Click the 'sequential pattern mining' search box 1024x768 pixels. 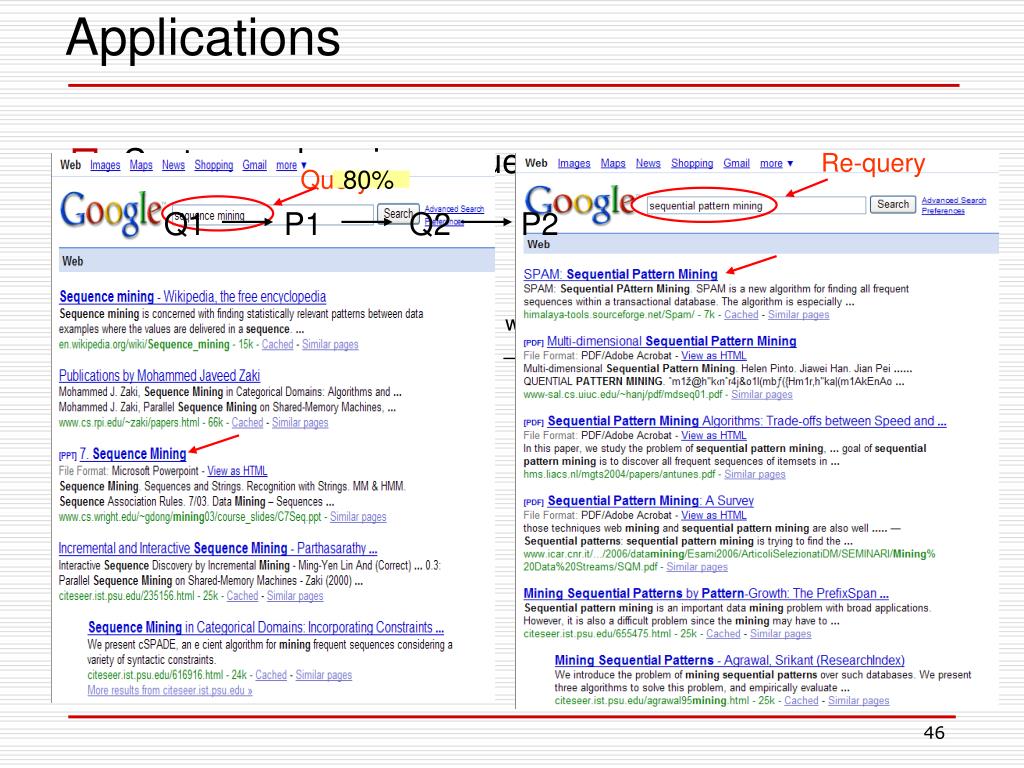click(756, 206)
